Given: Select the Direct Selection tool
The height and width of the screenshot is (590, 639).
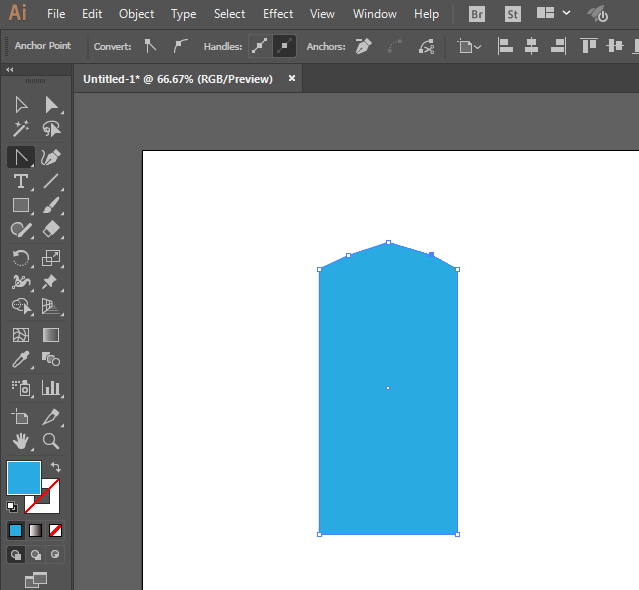Looking at the screenshot, I should [51, 105].
